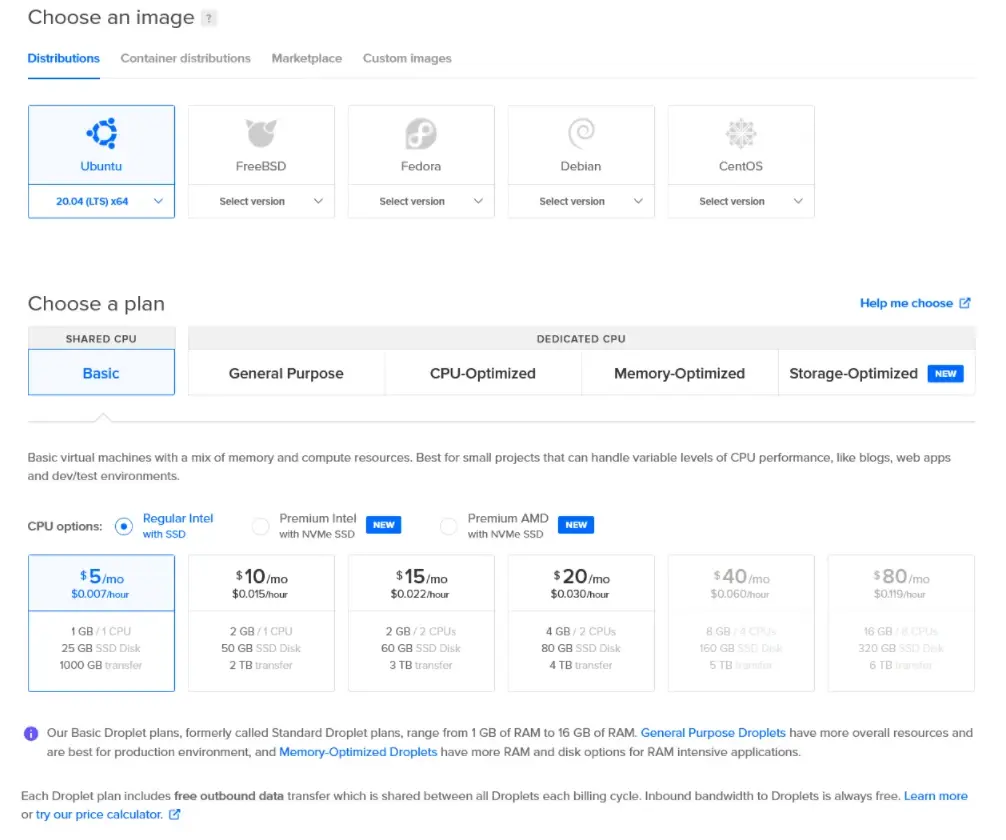Click the external link icon next to price calculator
This screenshot has width=1006, height=840.
(x=175, y=814)
